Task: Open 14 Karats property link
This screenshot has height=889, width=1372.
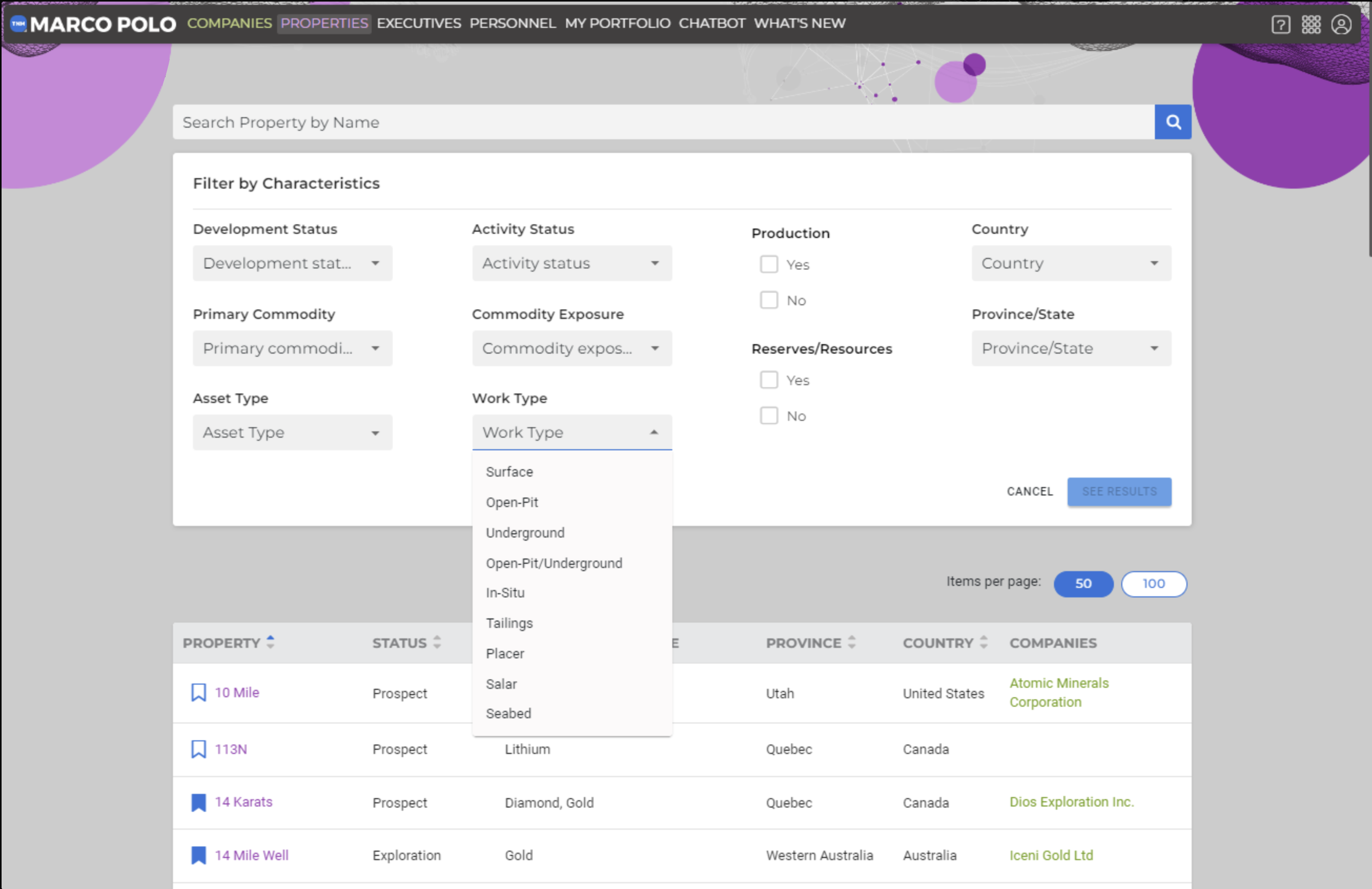Action: (243, 802)
